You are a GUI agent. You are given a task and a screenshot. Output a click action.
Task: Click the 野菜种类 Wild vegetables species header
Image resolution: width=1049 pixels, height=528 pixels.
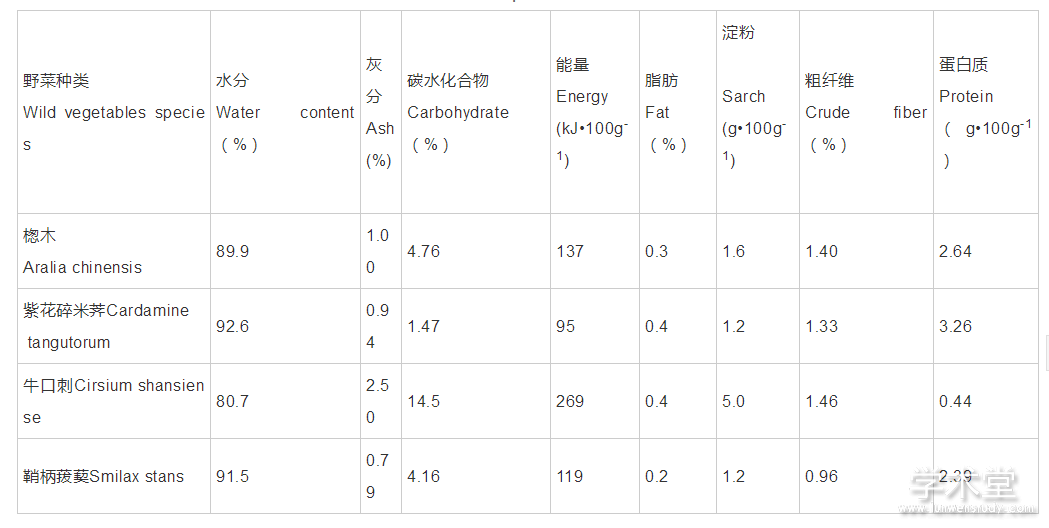click(114, 112)
